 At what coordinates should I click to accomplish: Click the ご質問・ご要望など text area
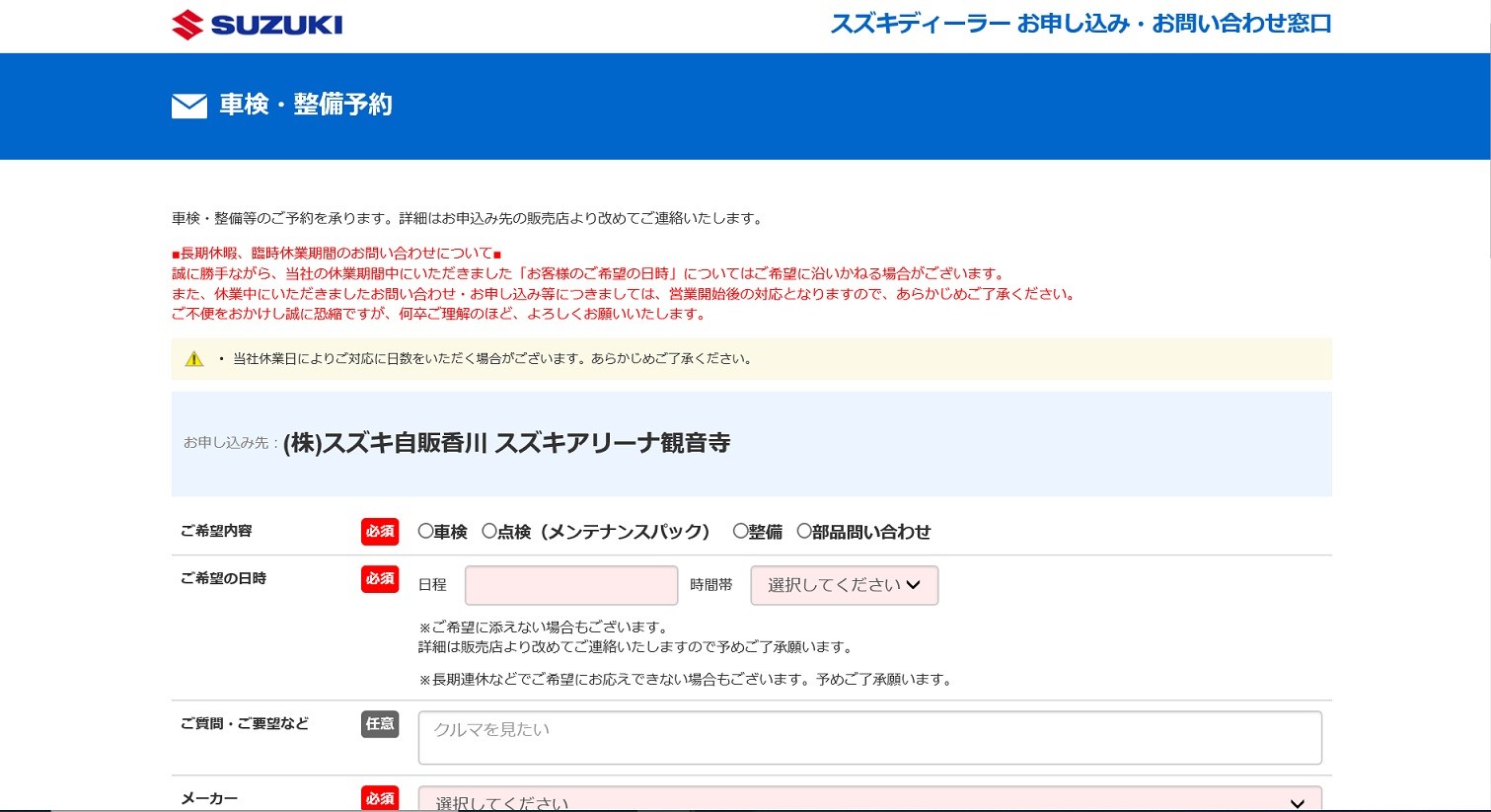(870, 737)
